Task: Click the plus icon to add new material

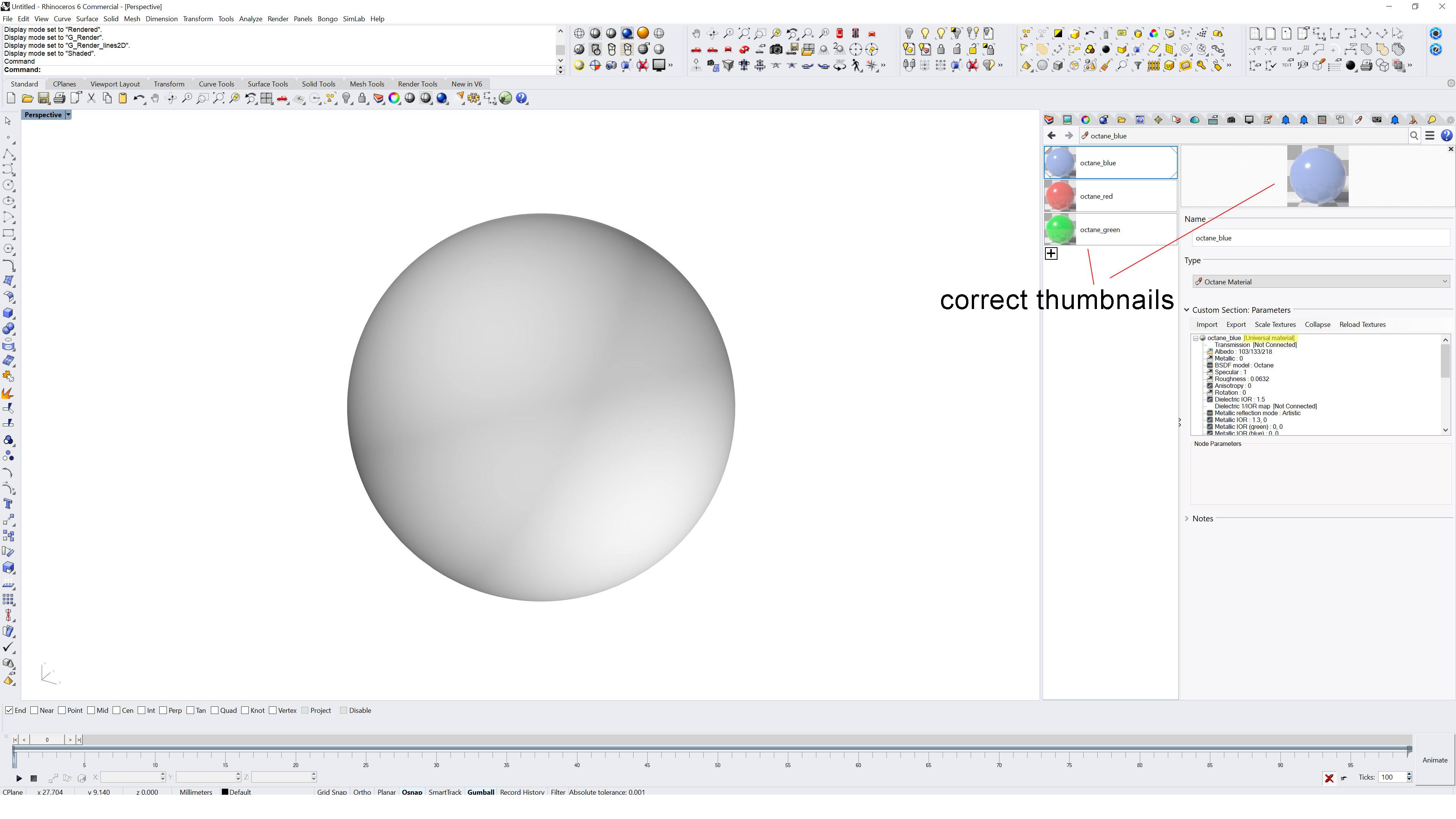Action: (x=1051, y=253)
